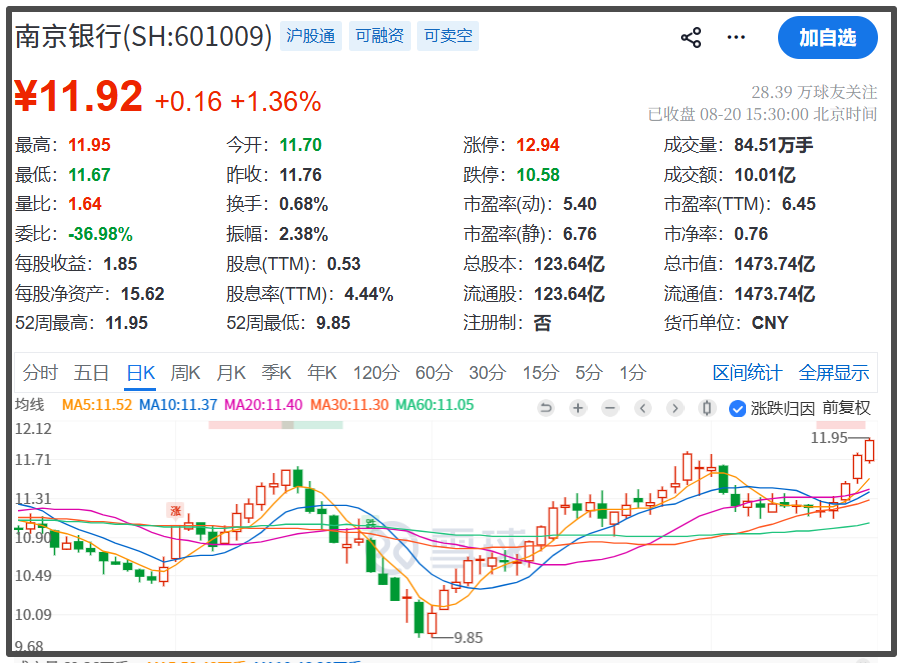Click the share icon
The width and height of the screenshot is (903, 663).
click(x=690, y=38)
